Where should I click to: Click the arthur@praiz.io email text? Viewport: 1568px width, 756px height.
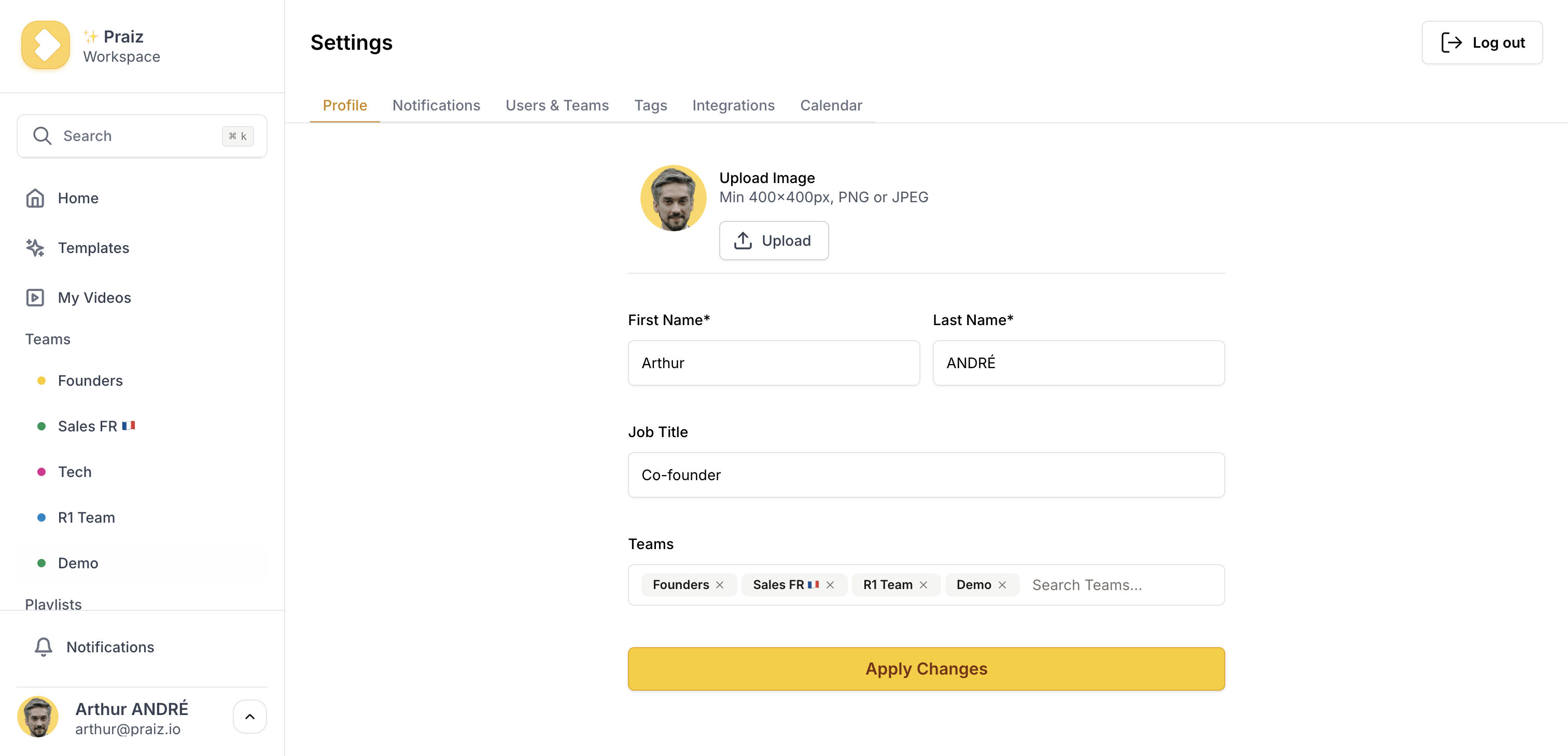click(128, 729)
